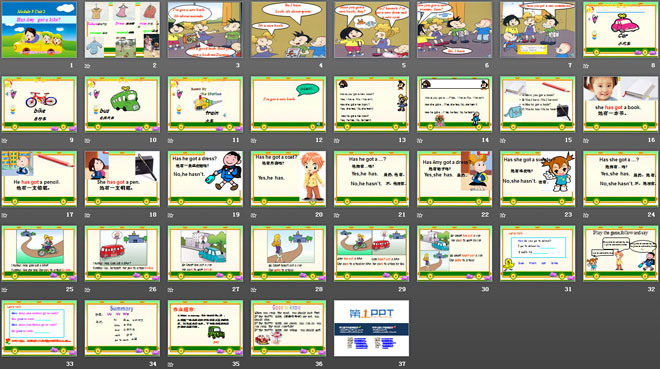
Task: Open slide 8 with the pink car
Action: click(621, 29)
